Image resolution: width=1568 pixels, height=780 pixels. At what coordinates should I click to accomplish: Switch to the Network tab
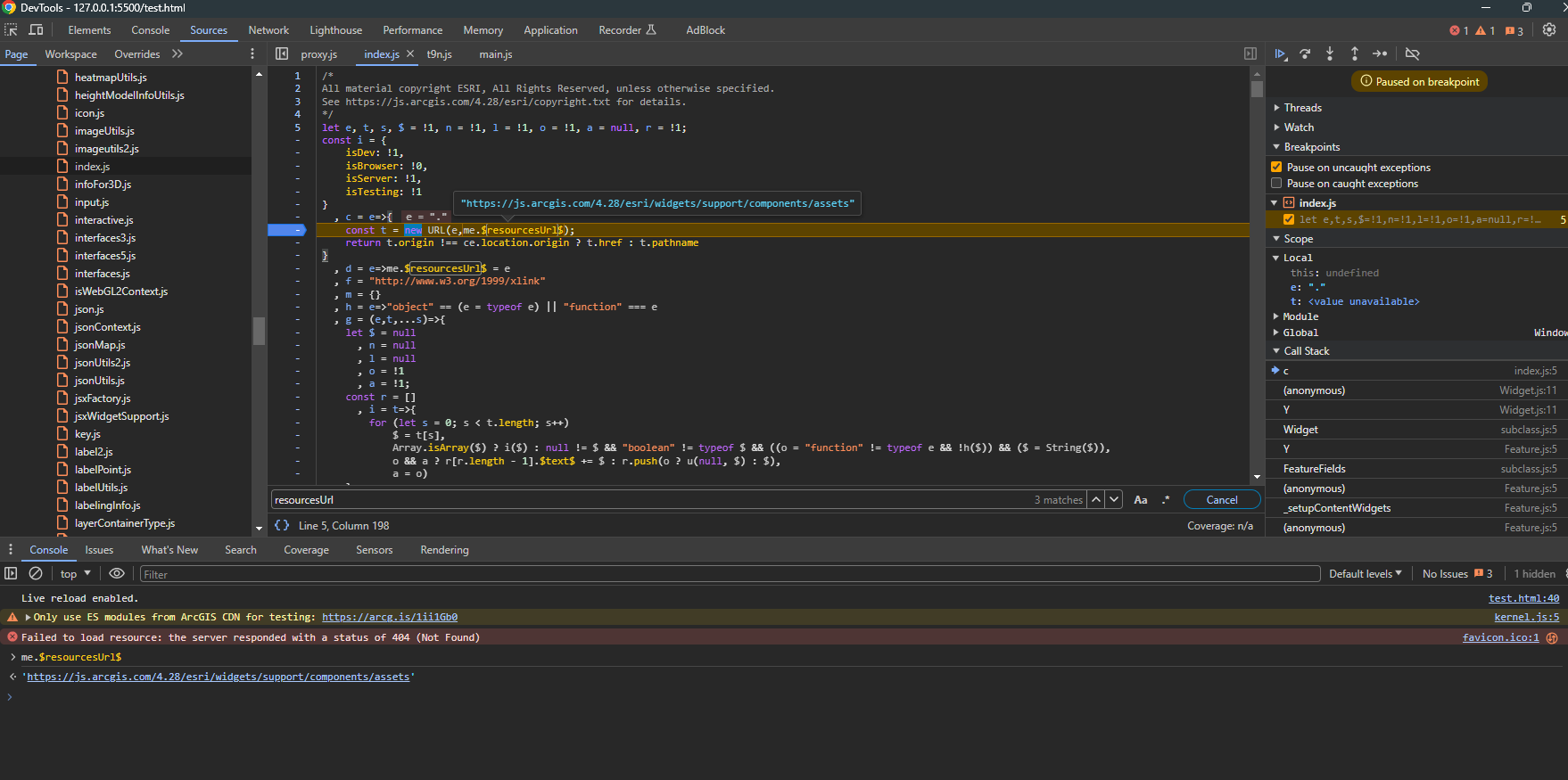click(x=268, y=30)
